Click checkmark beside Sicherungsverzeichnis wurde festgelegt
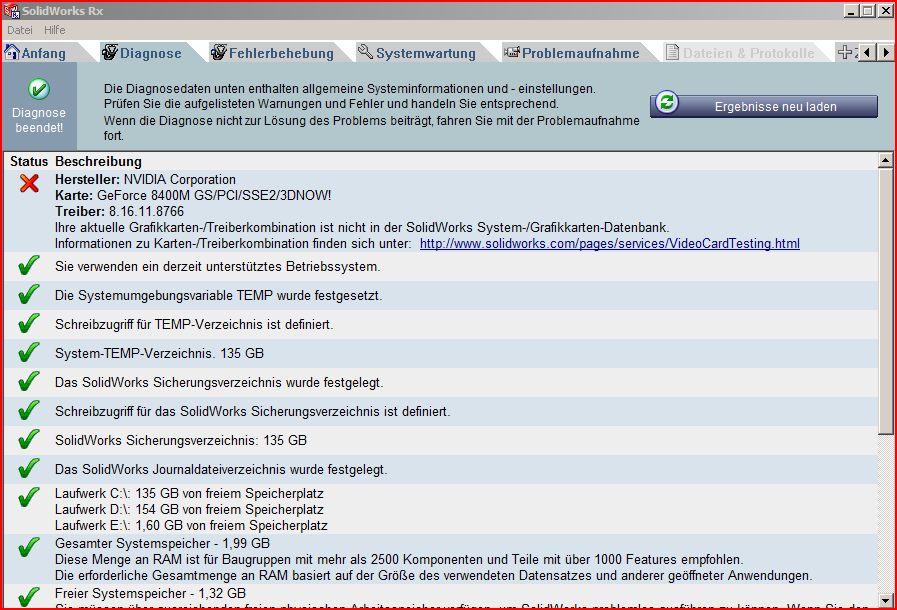The height and width of the screenshot is (610, 897). tap(29, 382)
